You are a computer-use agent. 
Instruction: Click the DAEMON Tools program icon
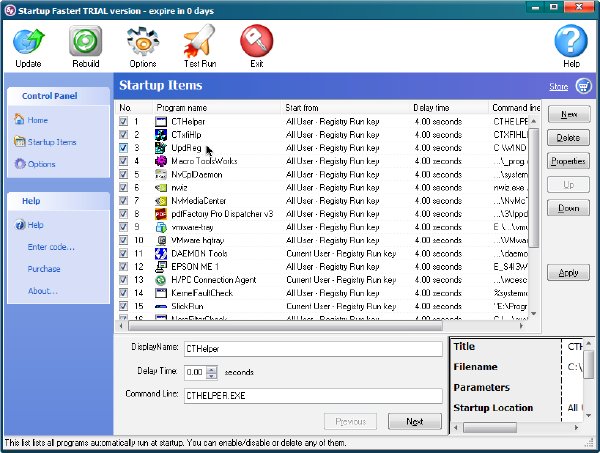(x=161, y=254)
